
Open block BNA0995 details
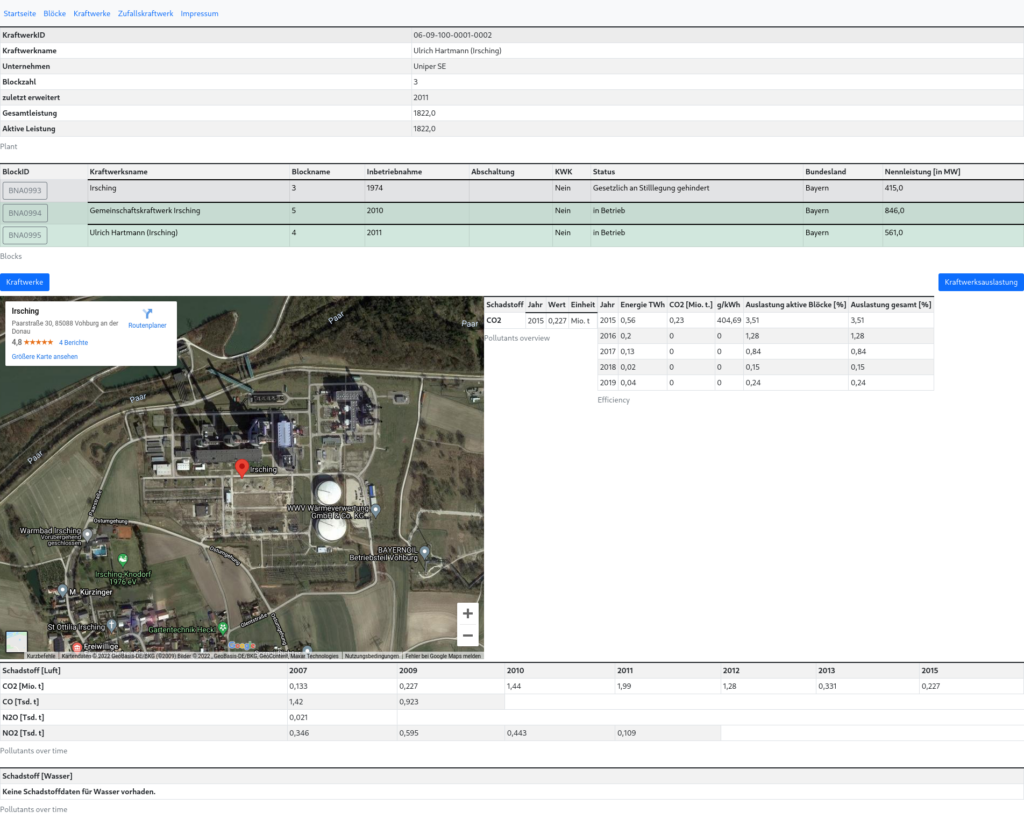click(x=25, y=235)
